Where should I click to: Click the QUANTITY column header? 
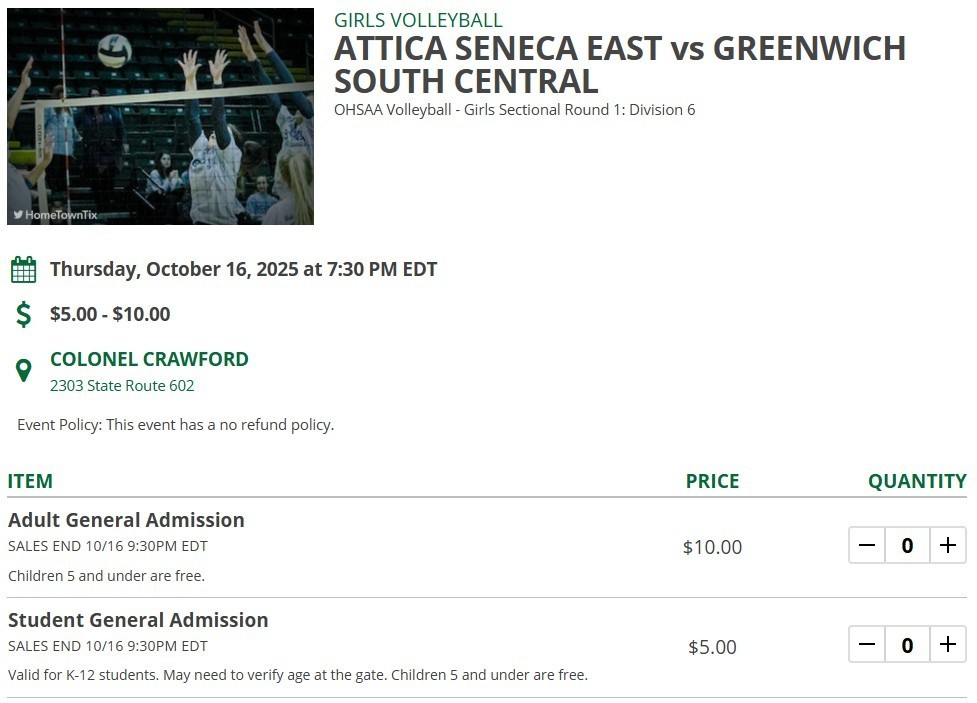[x=917, y=481]
